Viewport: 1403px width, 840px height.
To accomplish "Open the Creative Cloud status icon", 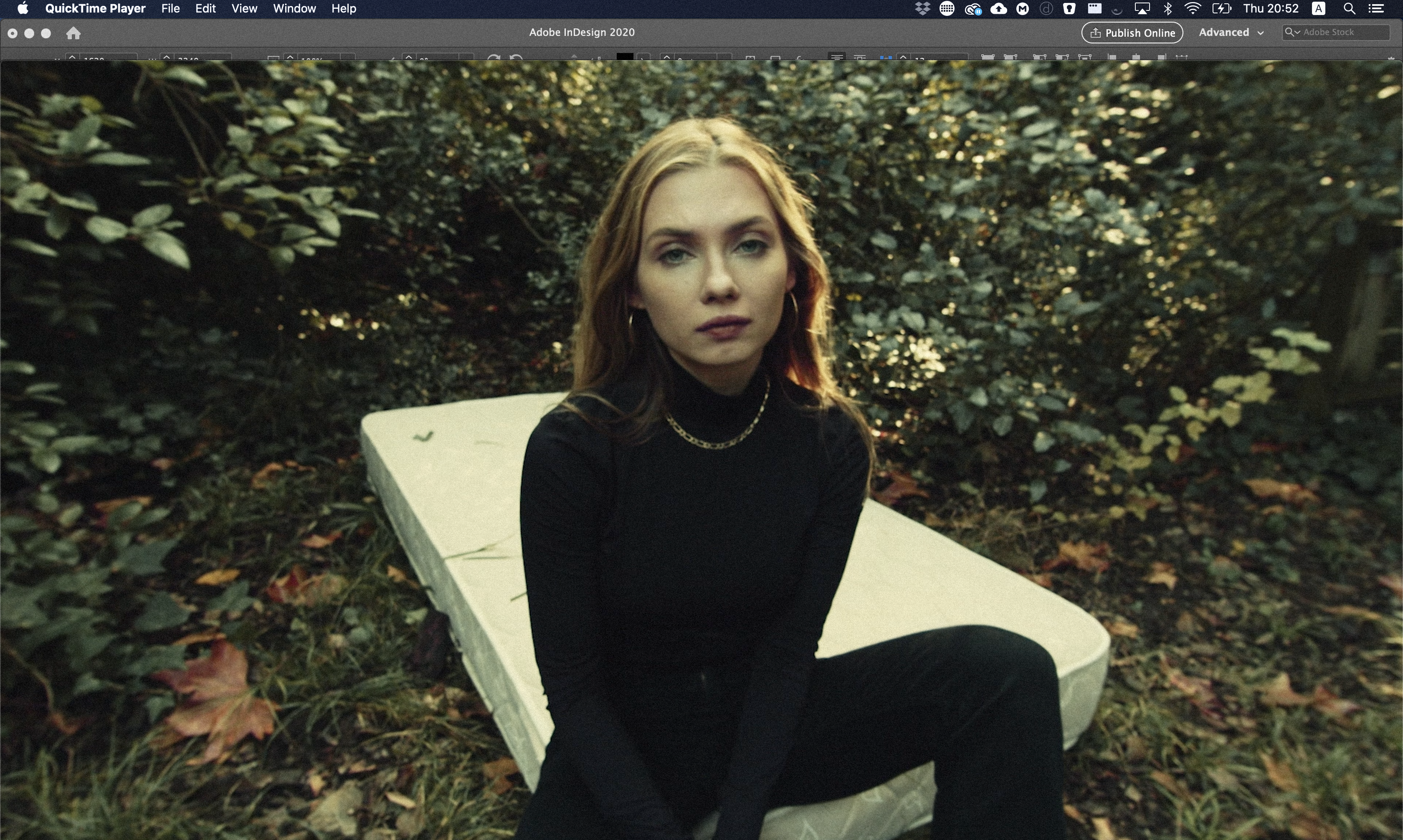I will coord(973,8).
